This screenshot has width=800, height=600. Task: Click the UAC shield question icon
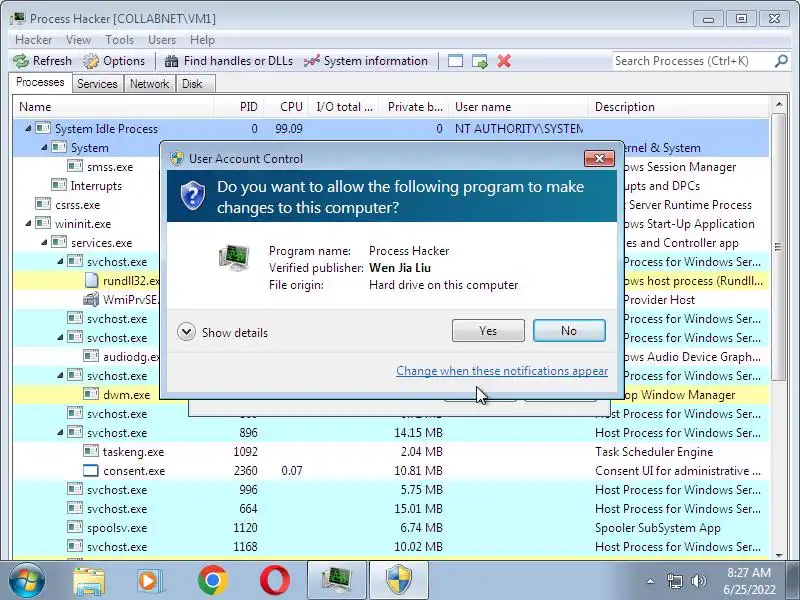pos(193,195)
